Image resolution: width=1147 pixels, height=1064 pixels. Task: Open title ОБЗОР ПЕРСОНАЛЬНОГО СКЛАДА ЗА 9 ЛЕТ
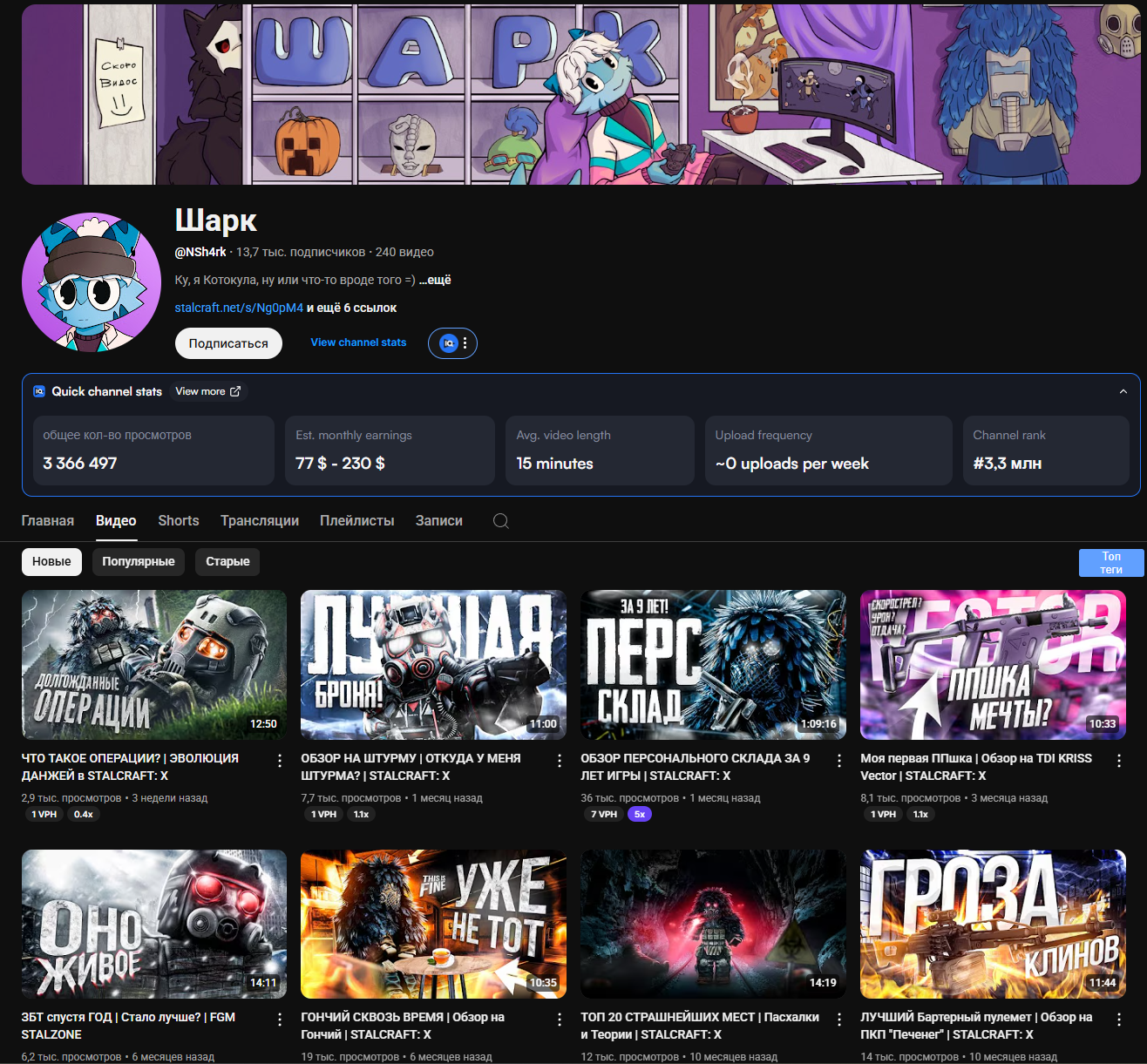tap(695, 767)
